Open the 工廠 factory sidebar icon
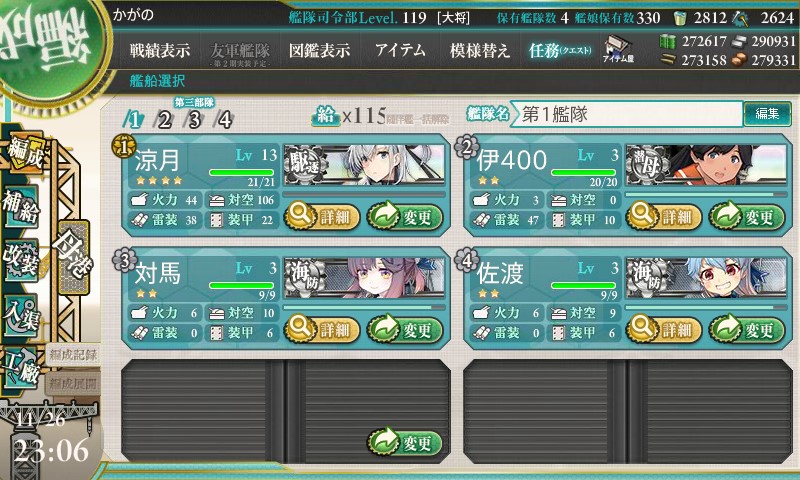 point(21,368)
